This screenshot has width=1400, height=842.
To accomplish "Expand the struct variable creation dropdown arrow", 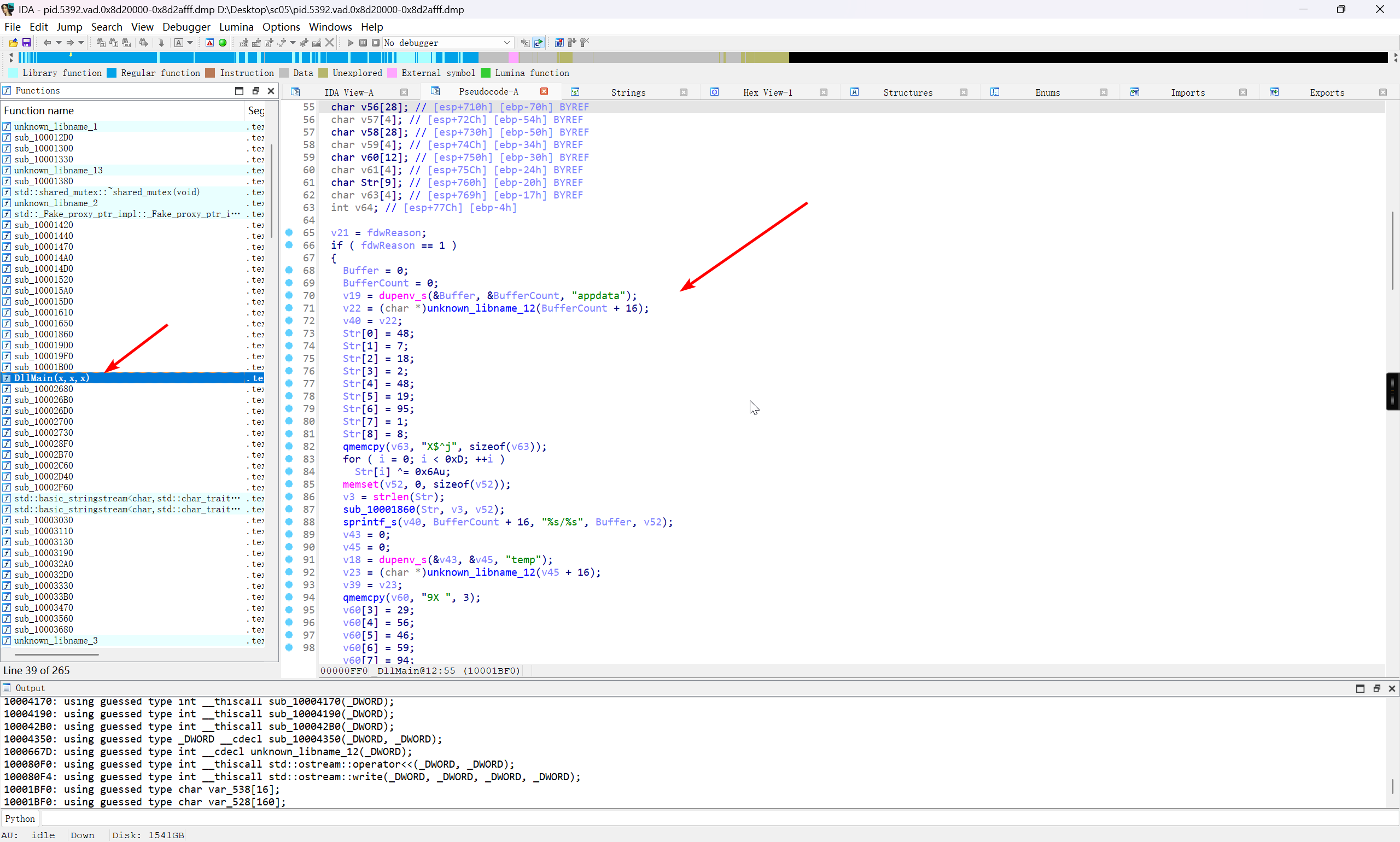I will (293, 43).
